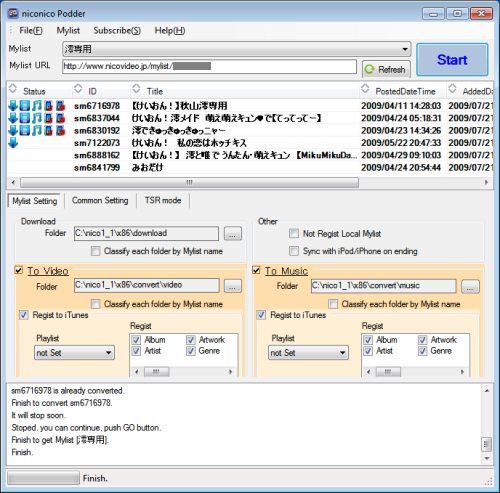This screenshot has width=500, height=493.
Task: Toggle Classify each folder in To Video section
Action: click(95, 304)
